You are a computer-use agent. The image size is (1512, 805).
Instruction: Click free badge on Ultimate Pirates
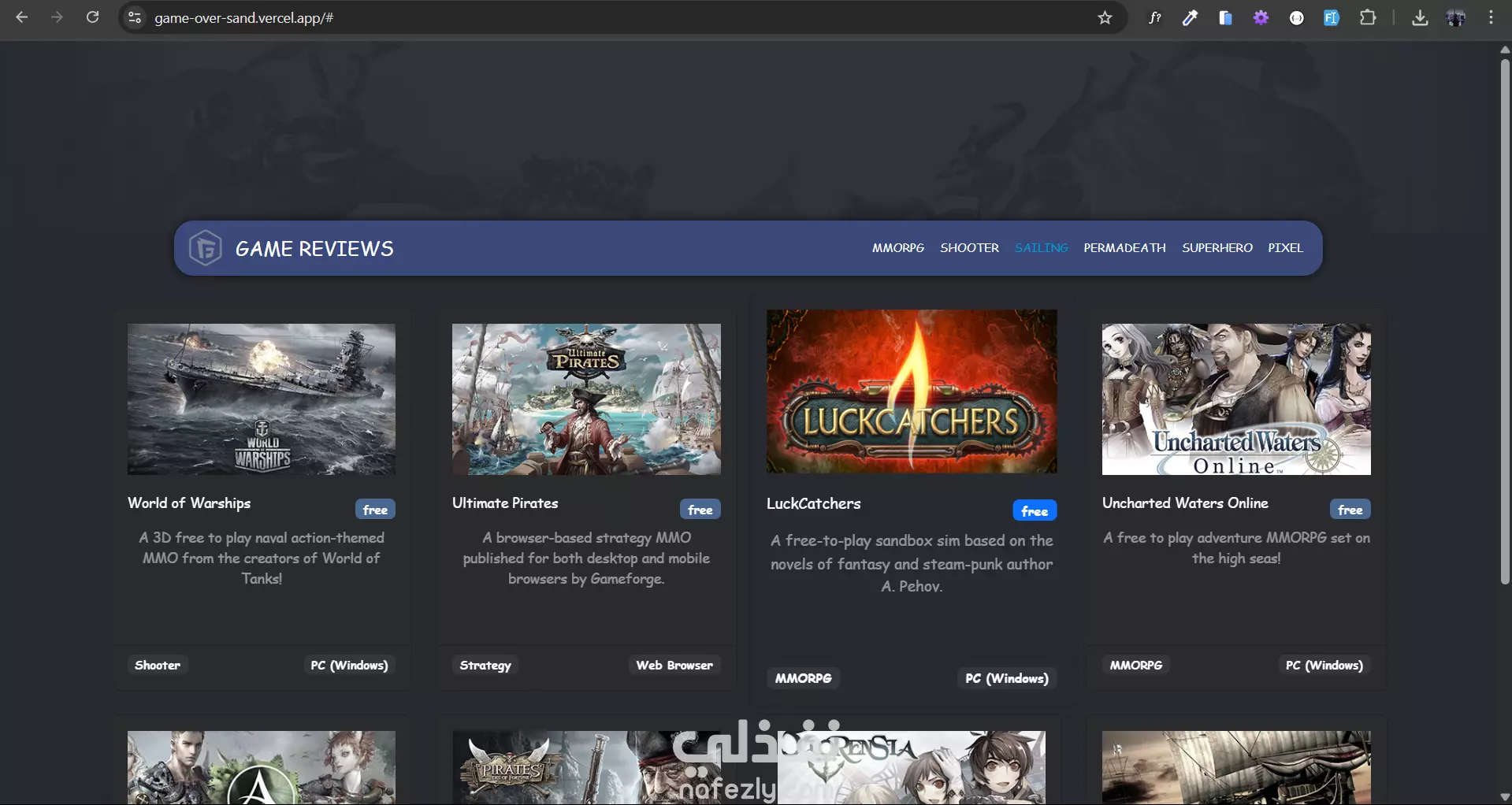(x=700, y=510)
